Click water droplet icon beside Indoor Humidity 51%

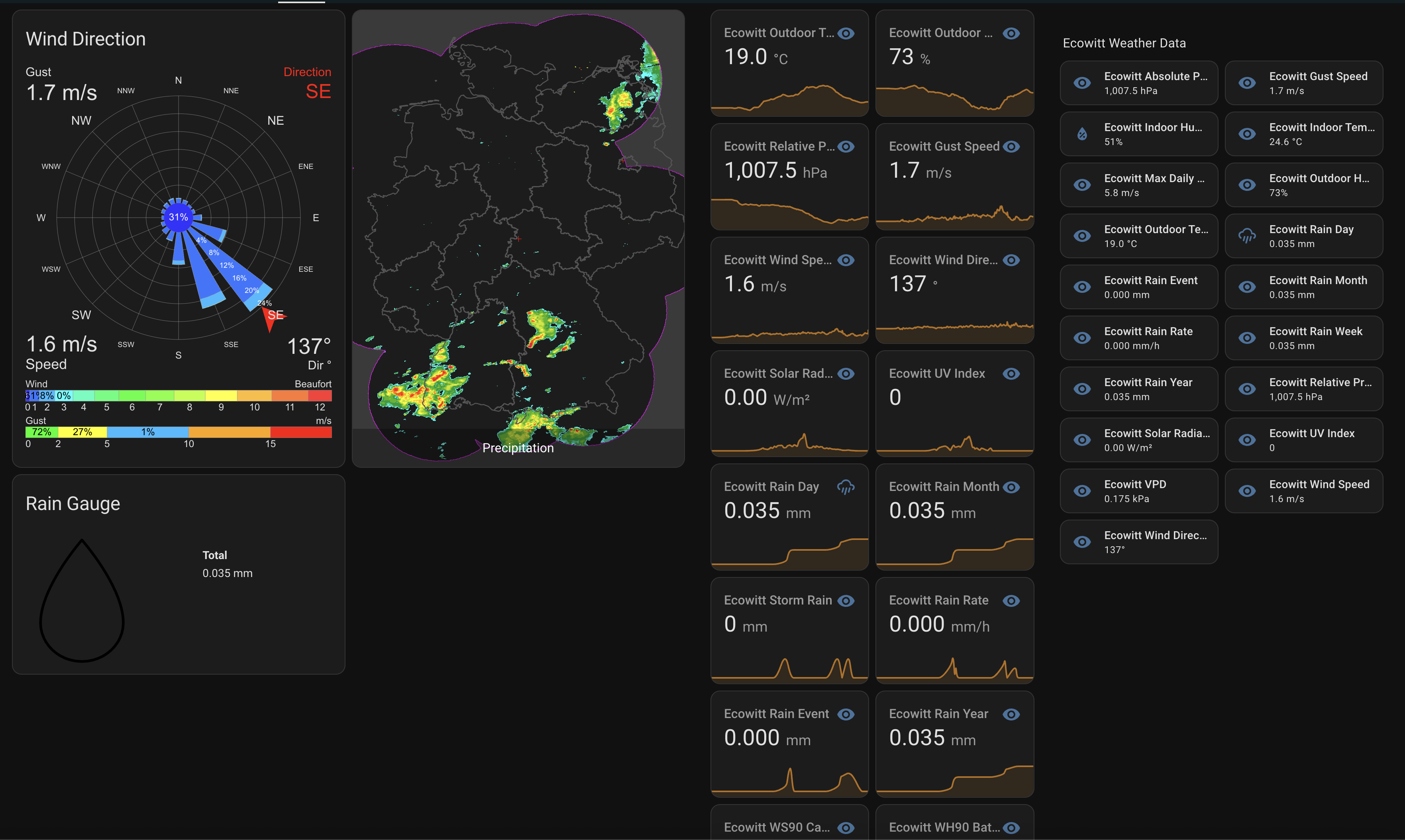pos(1082,134)
